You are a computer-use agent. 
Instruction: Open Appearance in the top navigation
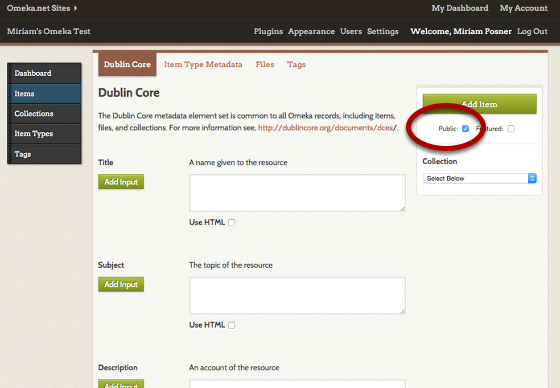[x=311, y=31]
